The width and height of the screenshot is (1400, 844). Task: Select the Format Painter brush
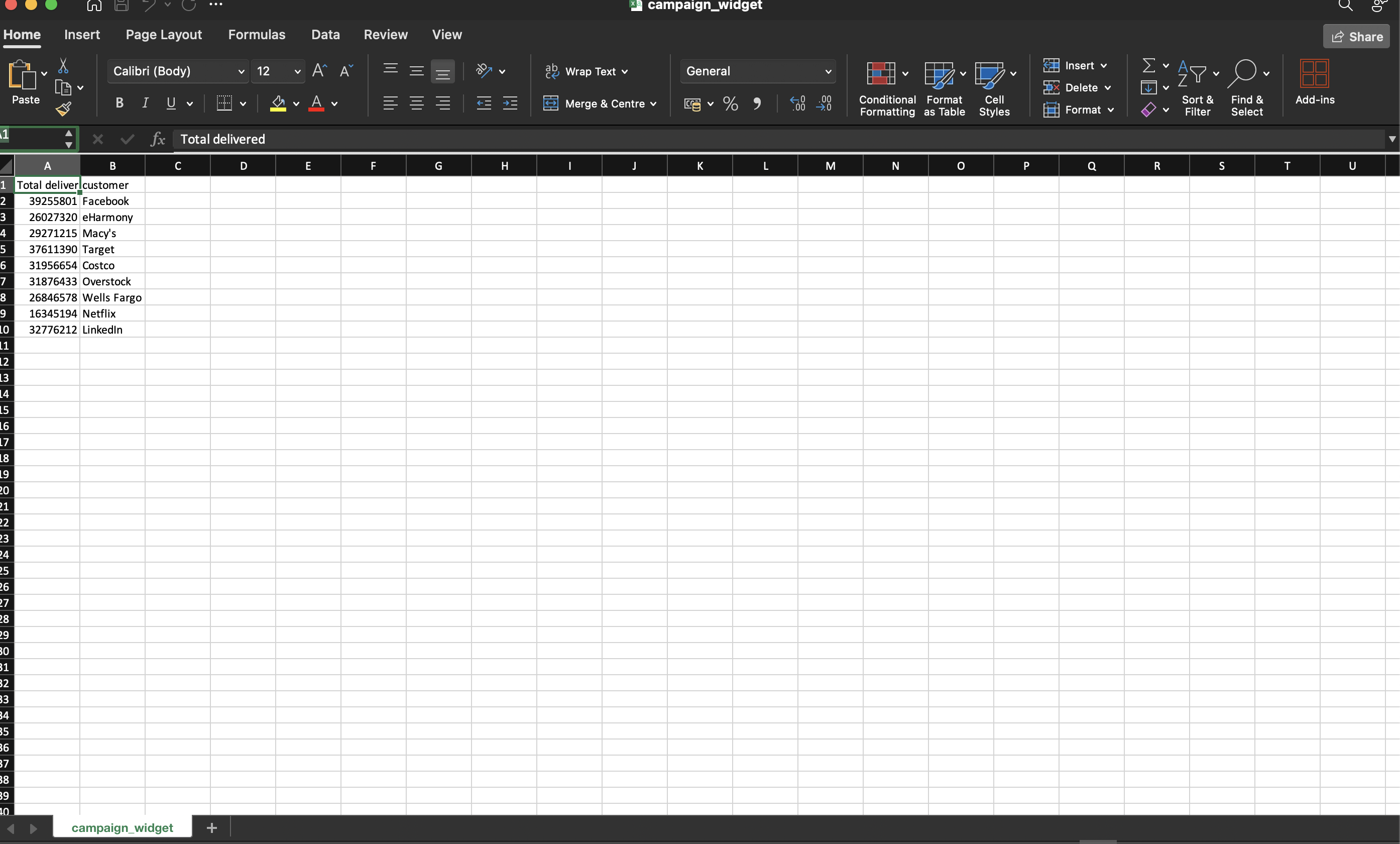[x=63, y=109]
